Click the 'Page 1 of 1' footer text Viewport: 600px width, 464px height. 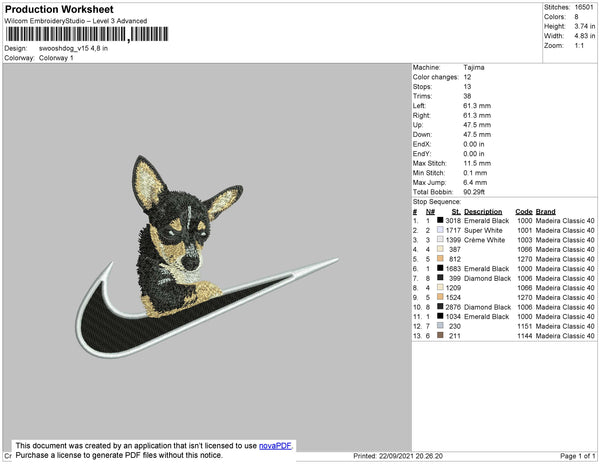tap(578, 456)
